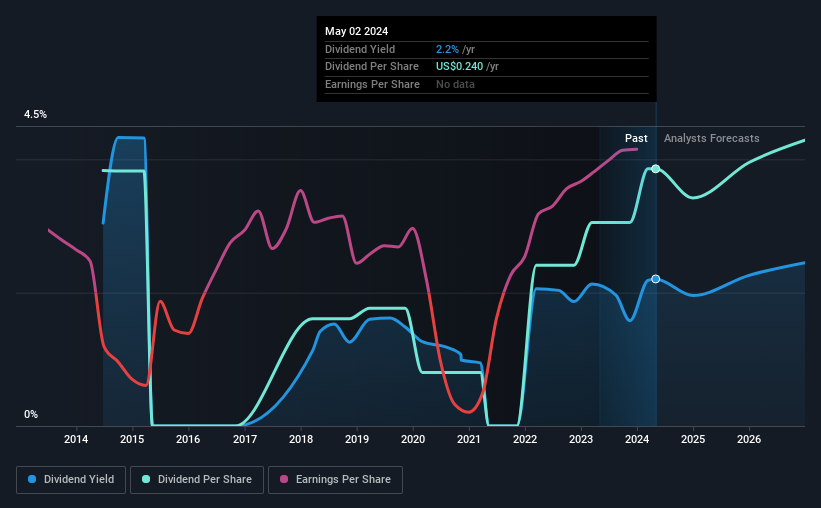The image size is (821, 508).
Task: Toggle the Earnings Per Share legend button
Action: coord(336,480)
